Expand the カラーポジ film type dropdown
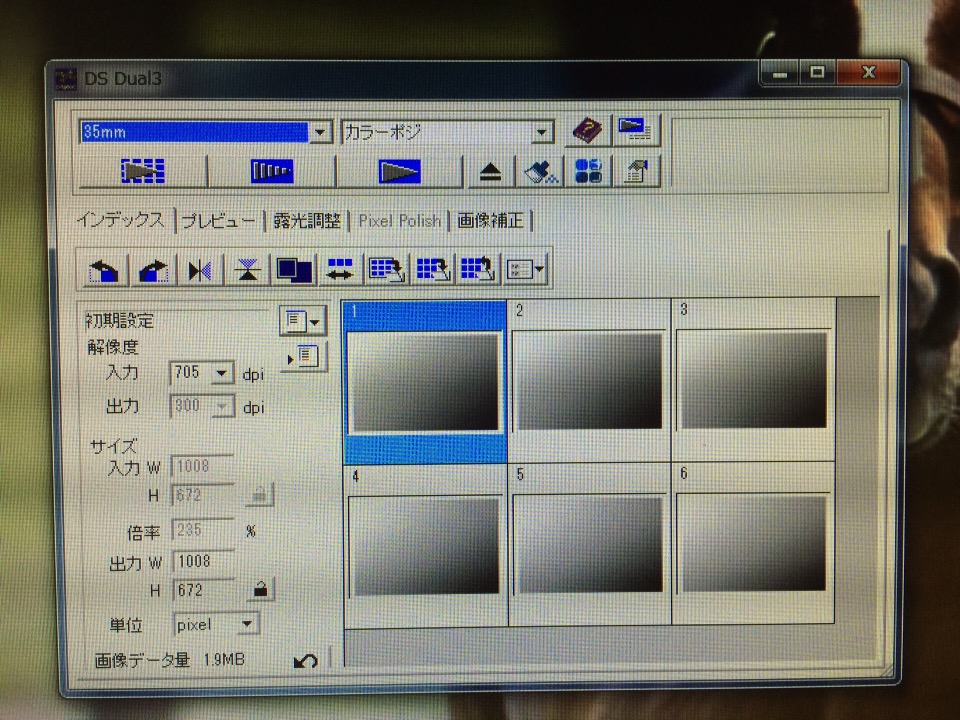 pyautogui.click(x=543, y=132)
